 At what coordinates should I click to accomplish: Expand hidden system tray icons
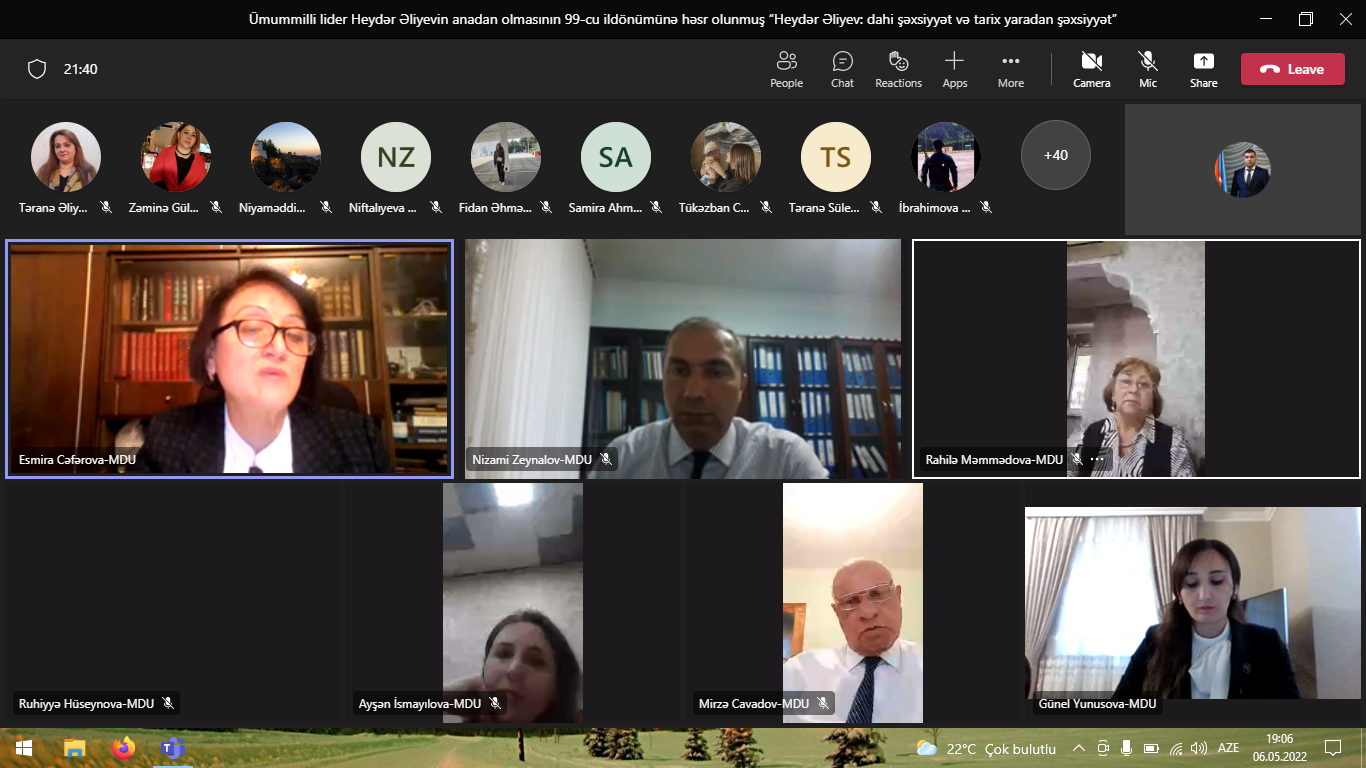(1078, 748)
